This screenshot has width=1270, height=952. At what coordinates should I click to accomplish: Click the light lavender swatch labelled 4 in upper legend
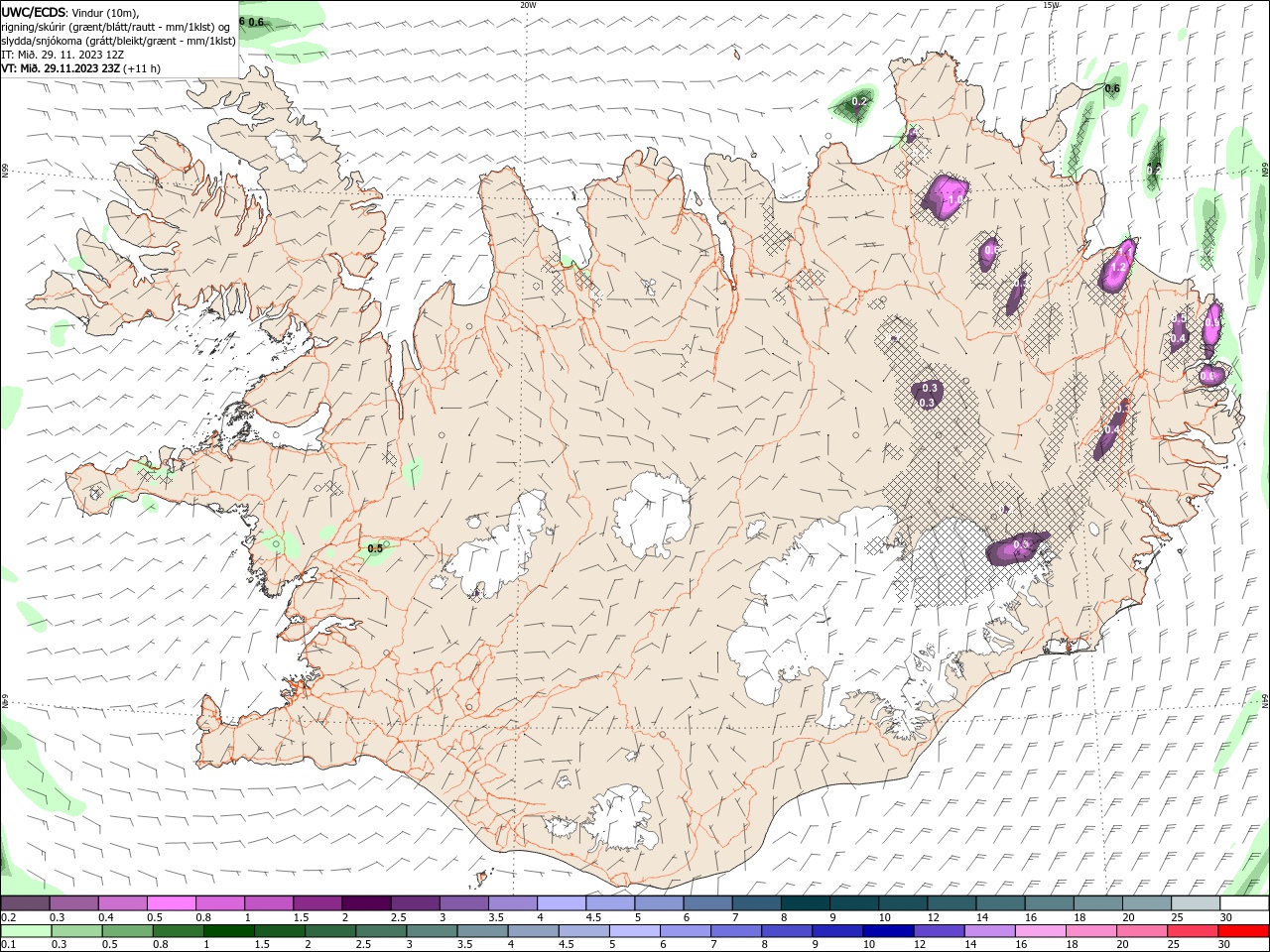click(560, 903)
